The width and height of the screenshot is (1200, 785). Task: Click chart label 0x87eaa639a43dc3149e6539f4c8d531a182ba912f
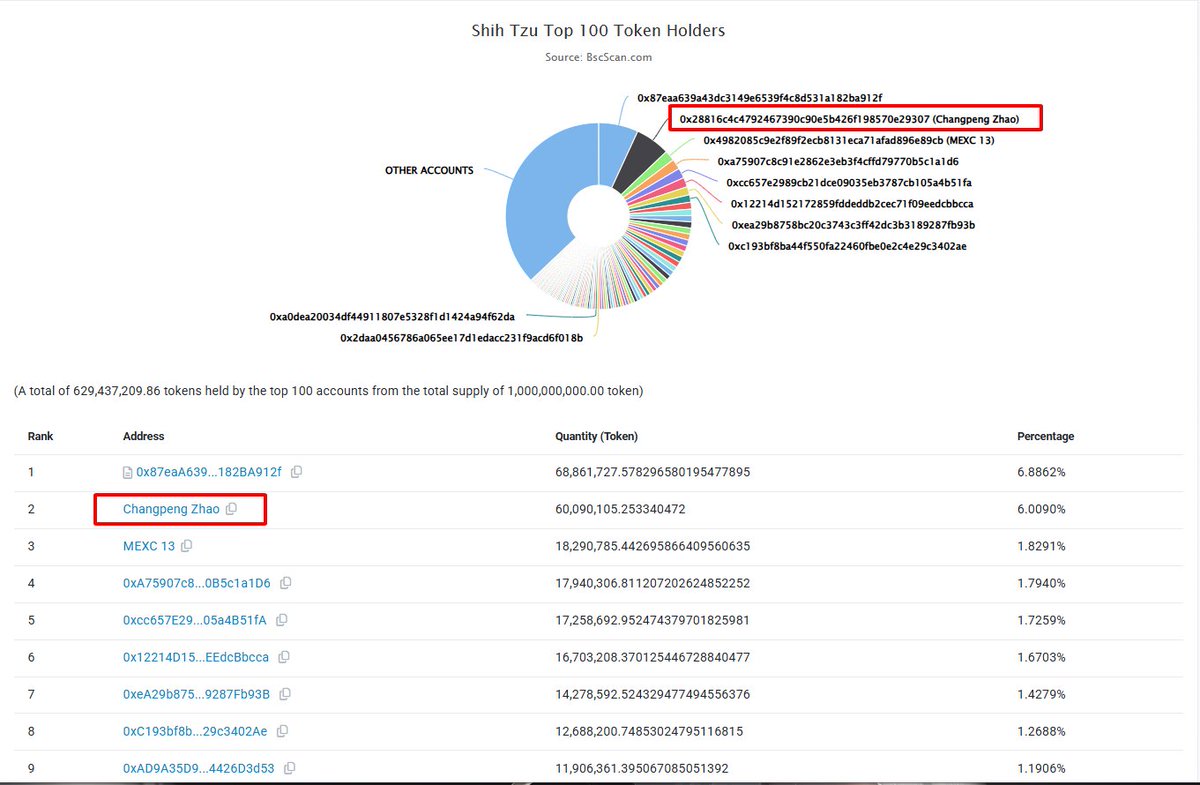pos(760,98)
